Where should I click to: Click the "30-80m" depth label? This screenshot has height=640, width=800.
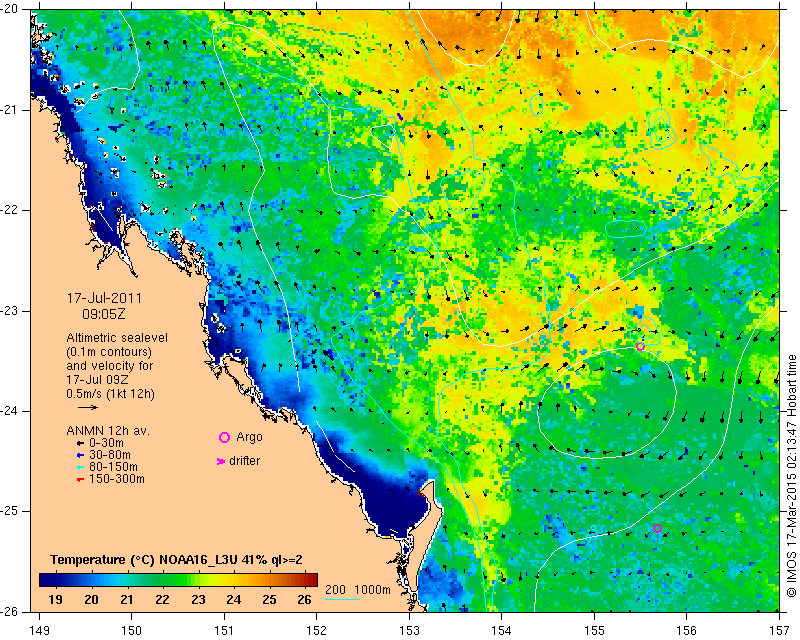coord(110,455)
